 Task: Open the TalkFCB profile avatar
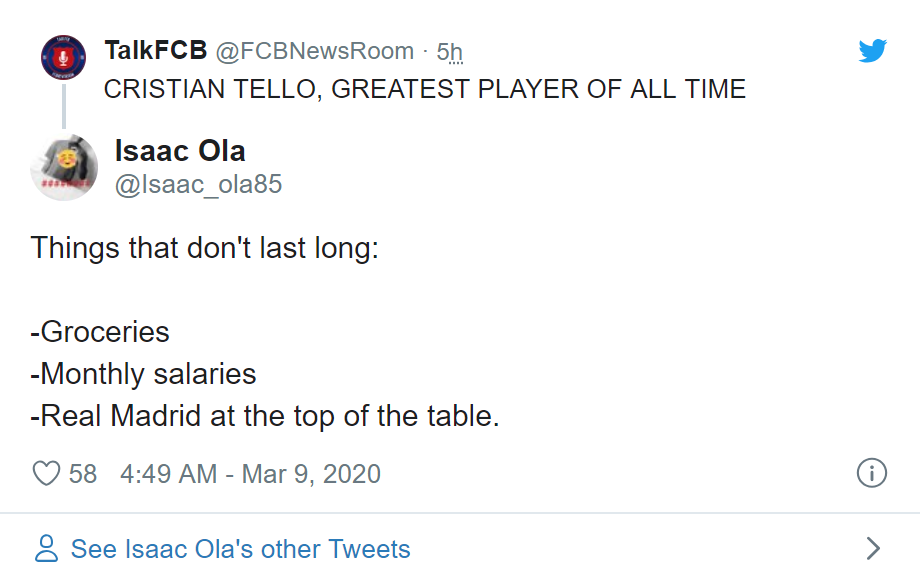click(63, 55)
